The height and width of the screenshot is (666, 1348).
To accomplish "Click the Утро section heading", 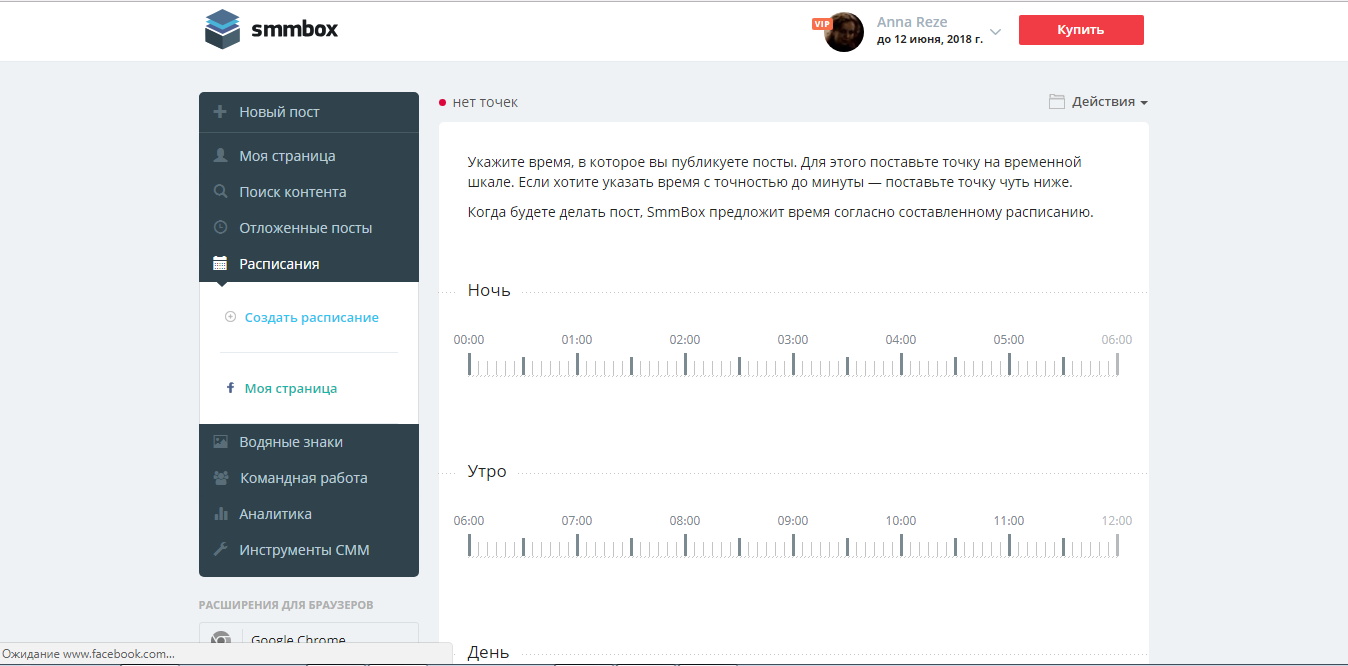I will (487, 472).
